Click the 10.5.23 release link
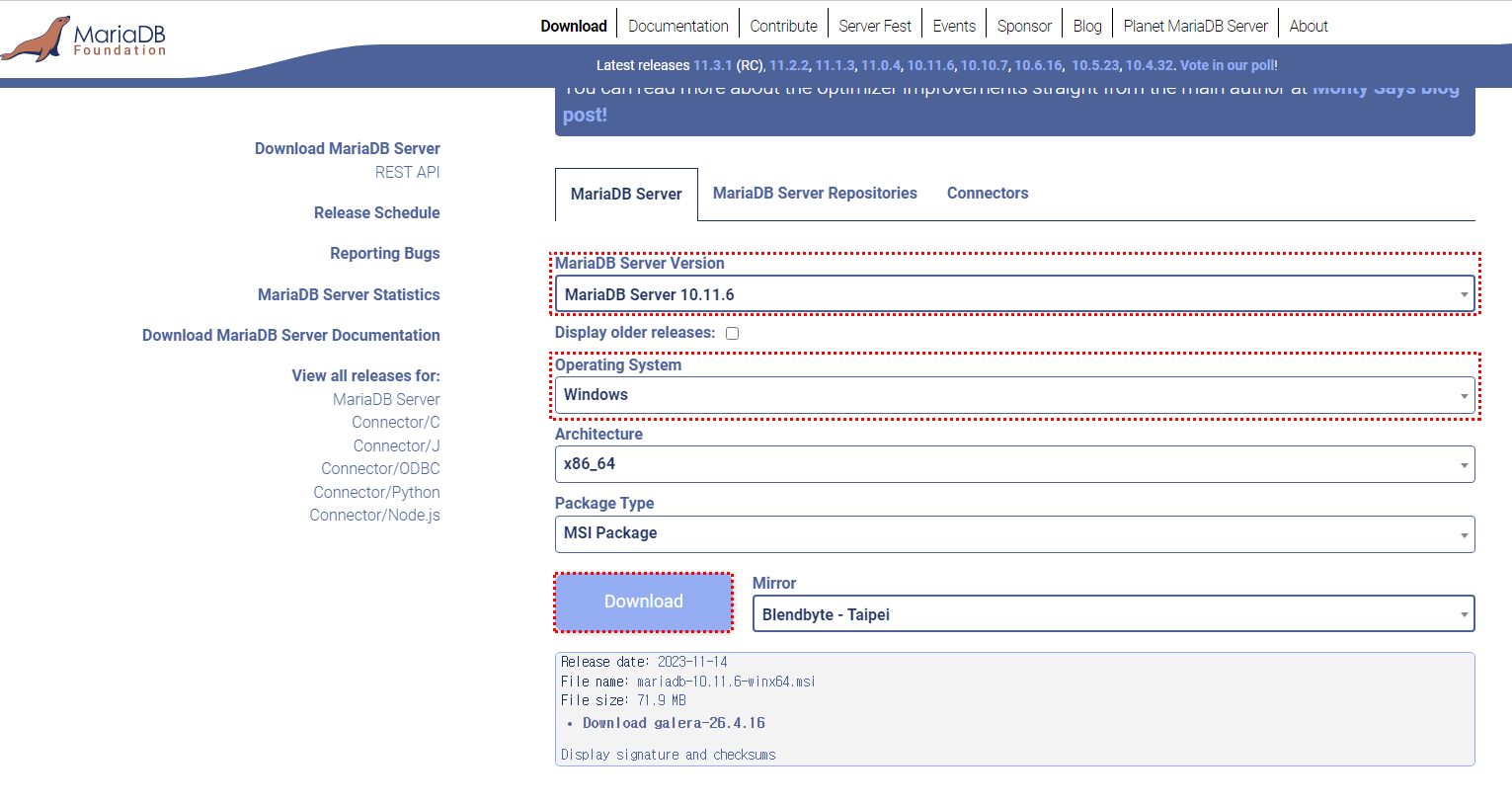The image size is (1512, 805). [x=1095, y=65]
